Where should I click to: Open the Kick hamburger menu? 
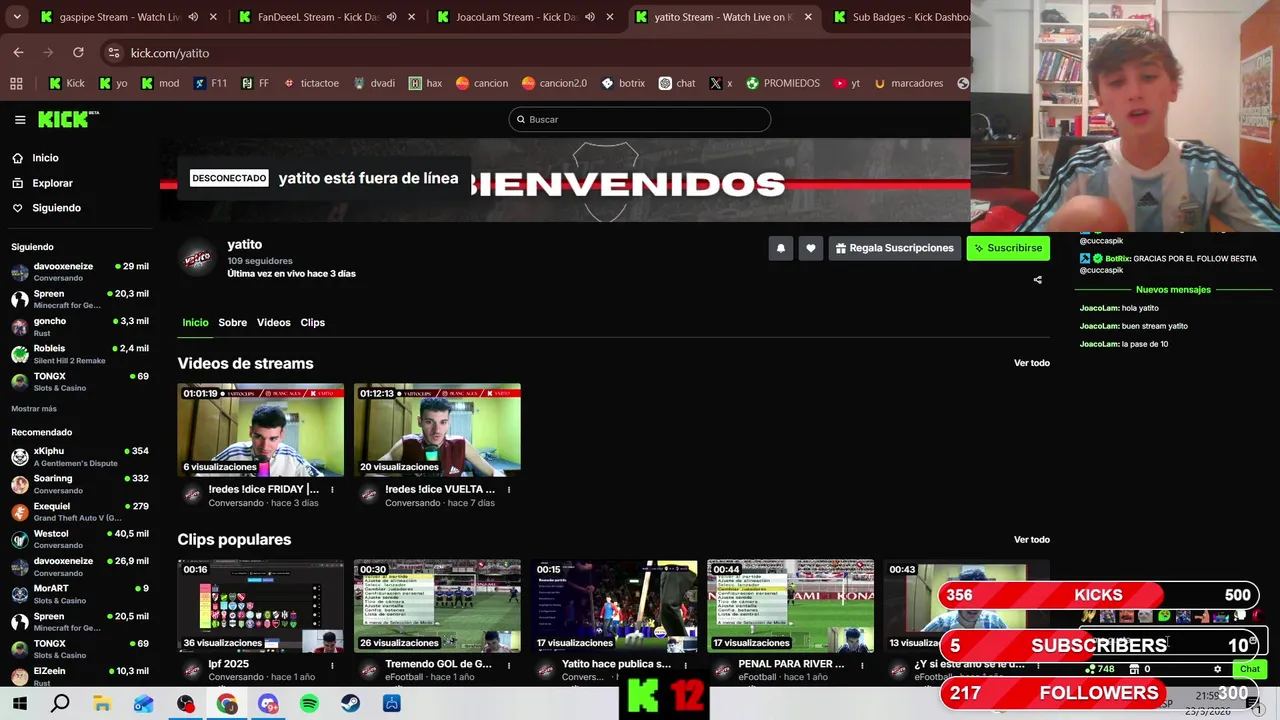(20, 120)
